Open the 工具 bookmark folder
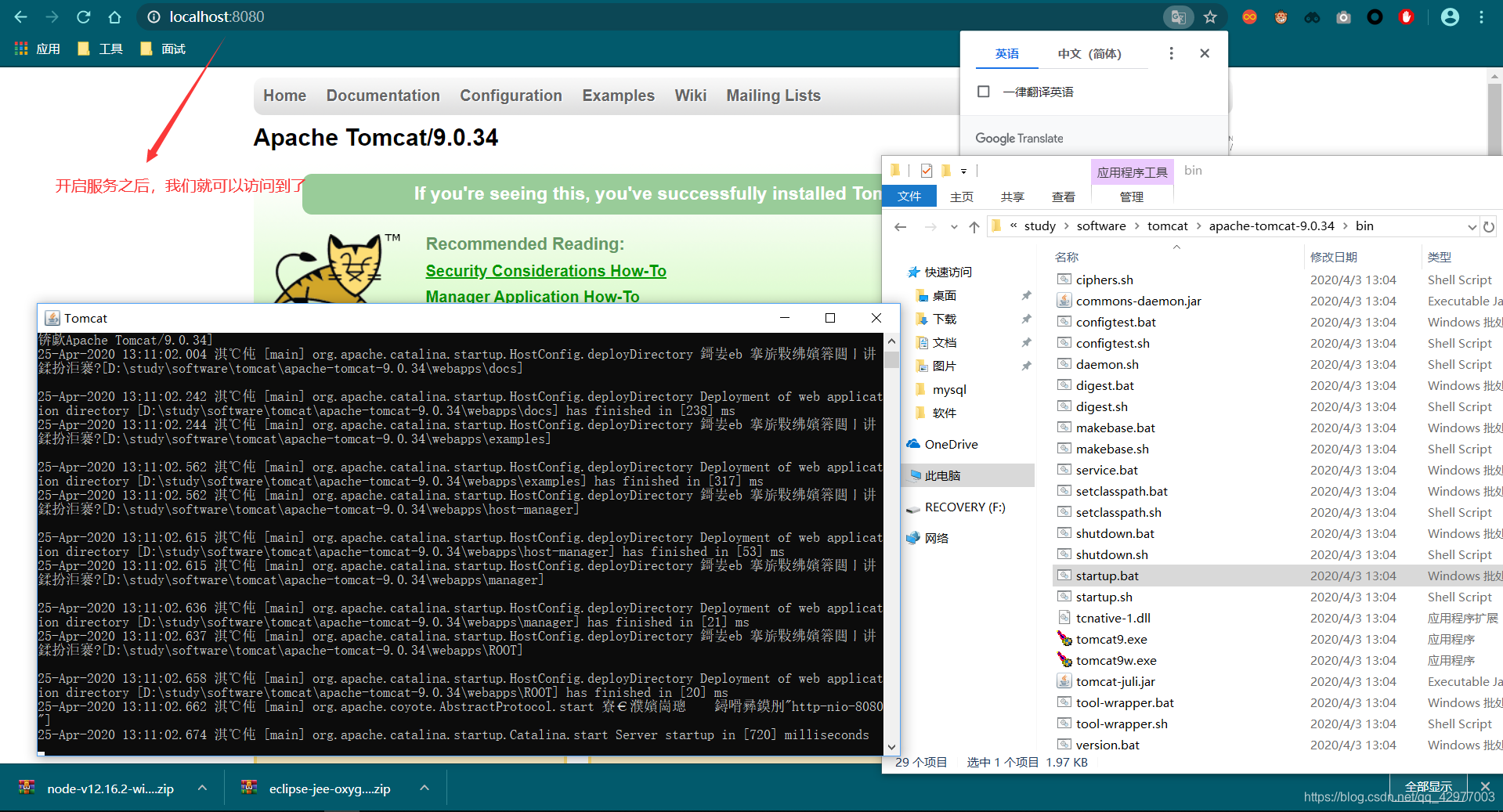 pos(100,49)
